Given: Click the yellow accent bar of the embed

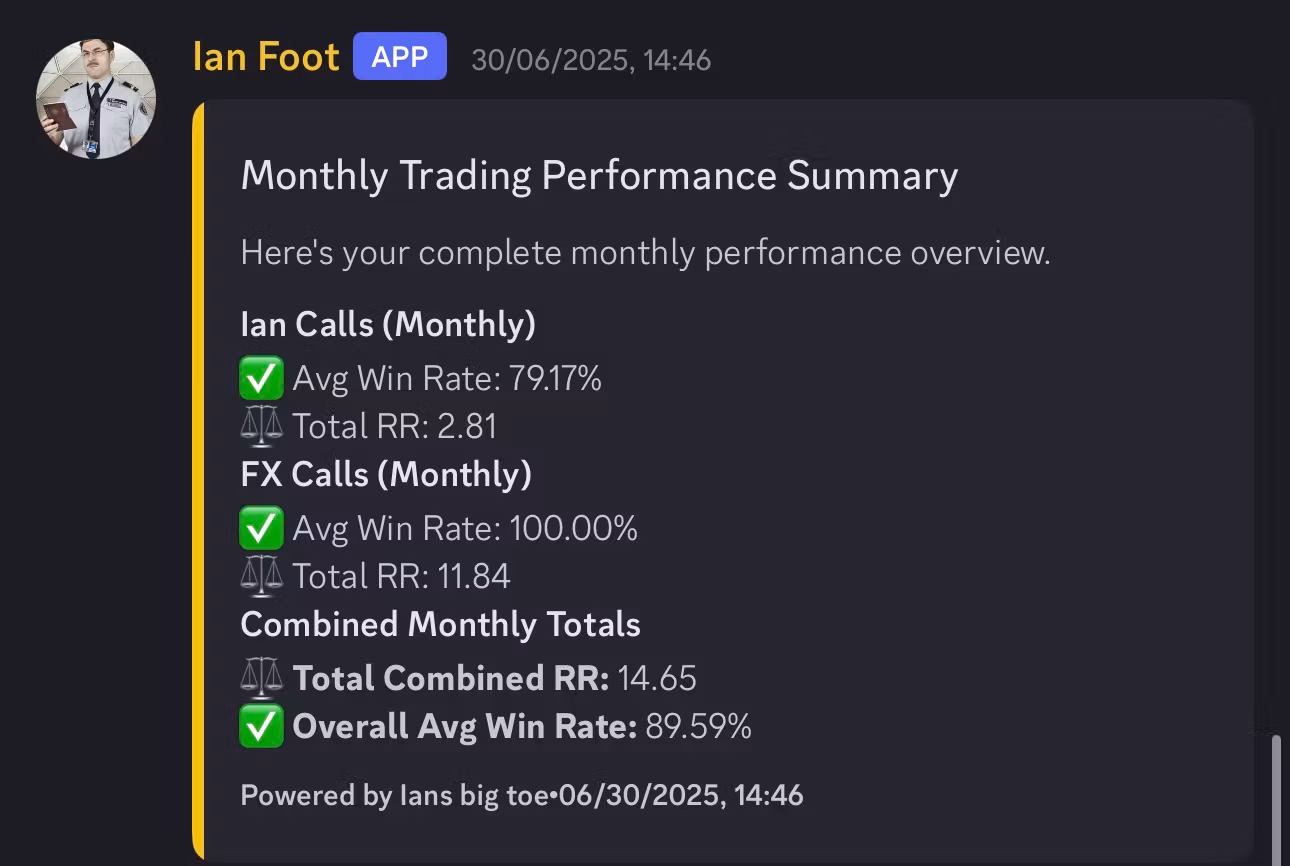Looking at the screenshot, I should tap(198, 480).
